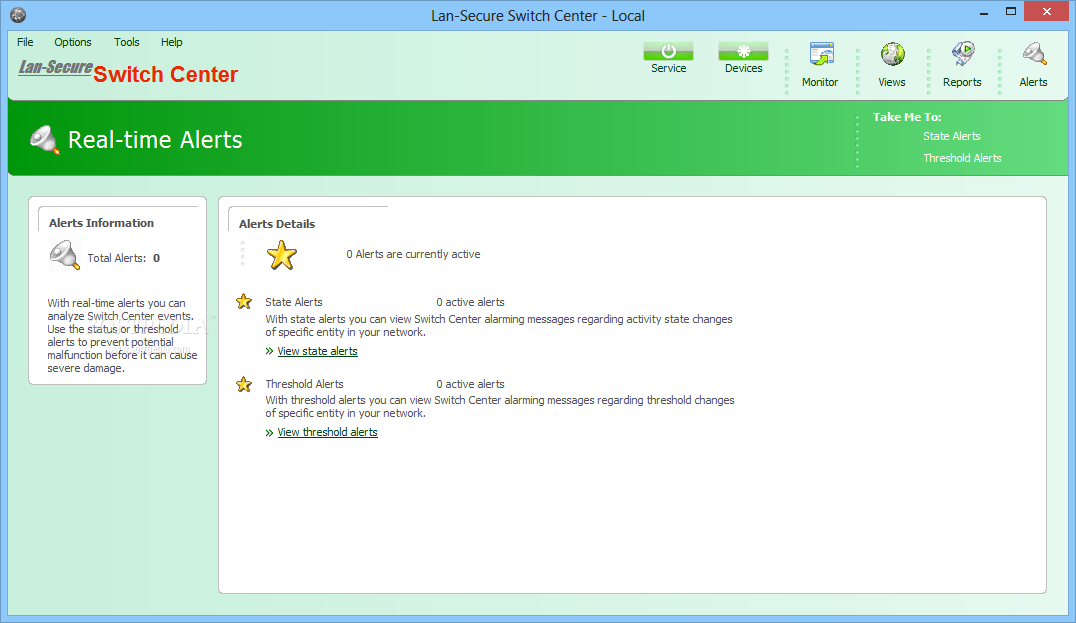Click the 'Take Me To:' heading
1076x623 pixels.
(x=907, y=117)
